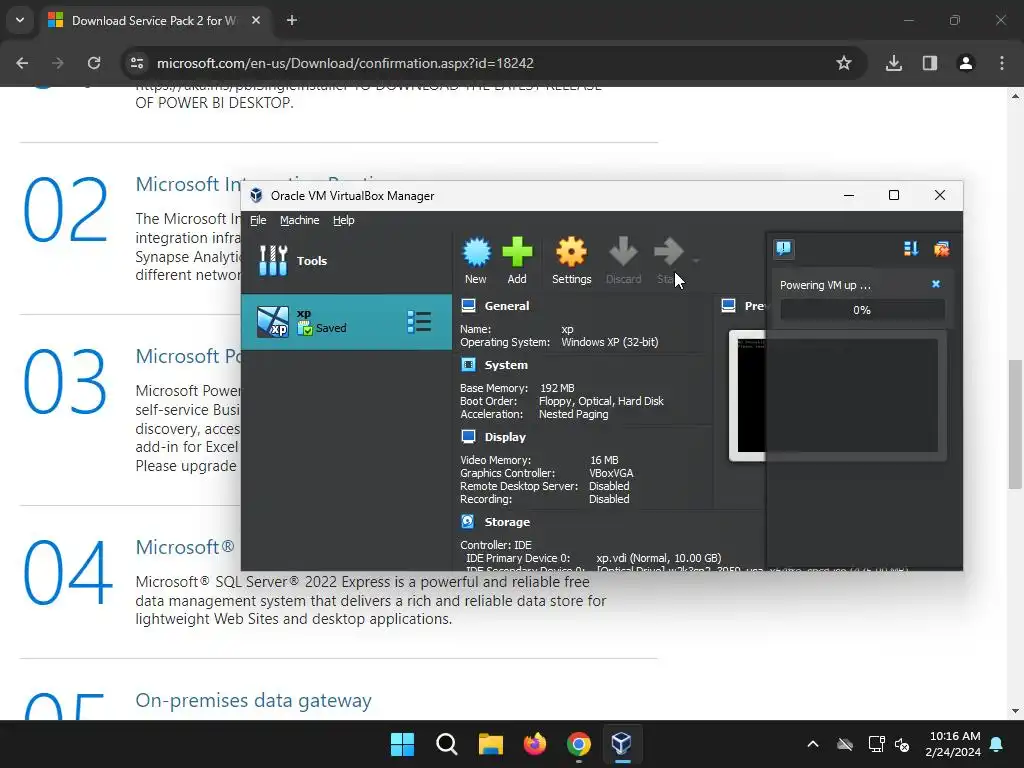Click the '192 MB' base memory value
Image resolution: width=1024 pixels, height=768 pixels.
(x=557, y=388)
